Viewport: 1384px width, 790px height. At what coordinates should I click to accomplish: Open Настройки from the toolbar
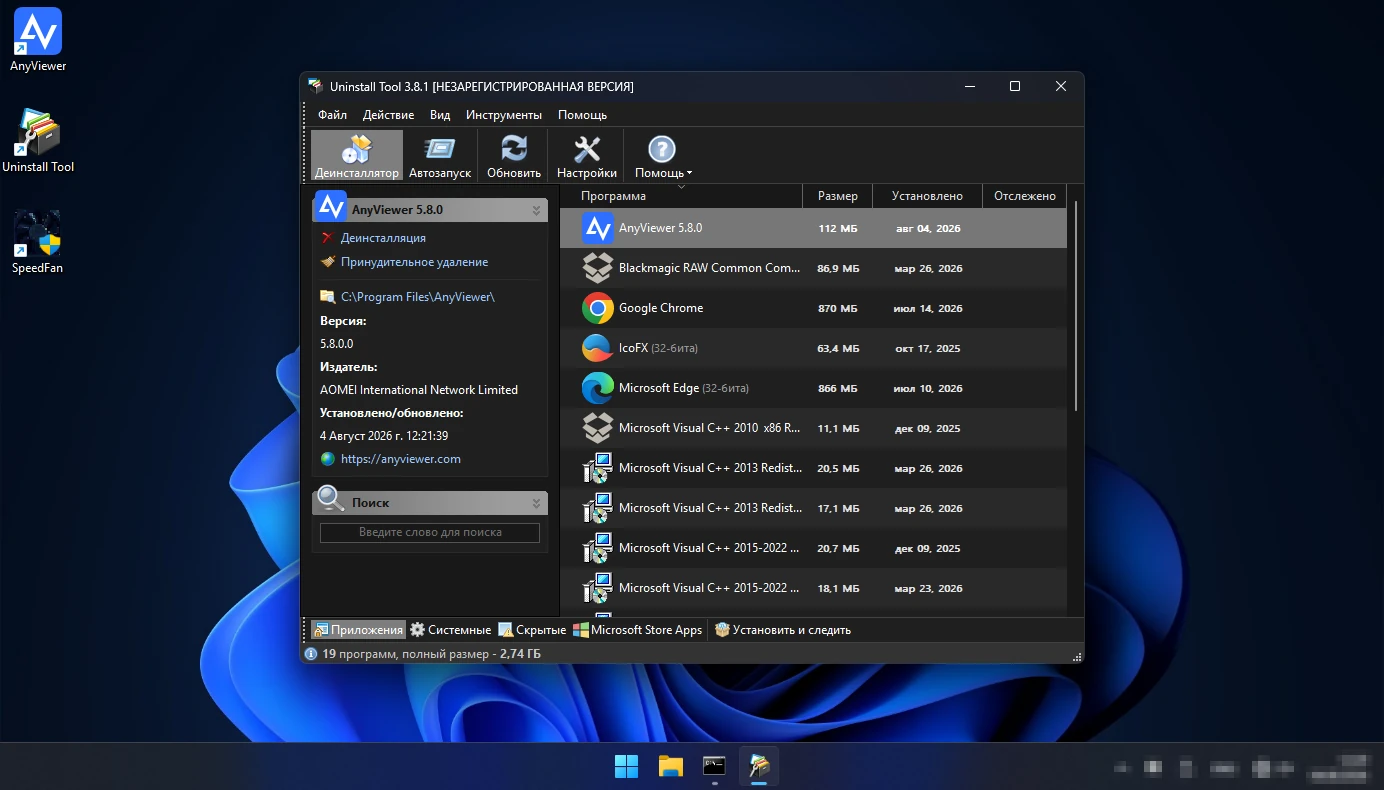(587, 156)
